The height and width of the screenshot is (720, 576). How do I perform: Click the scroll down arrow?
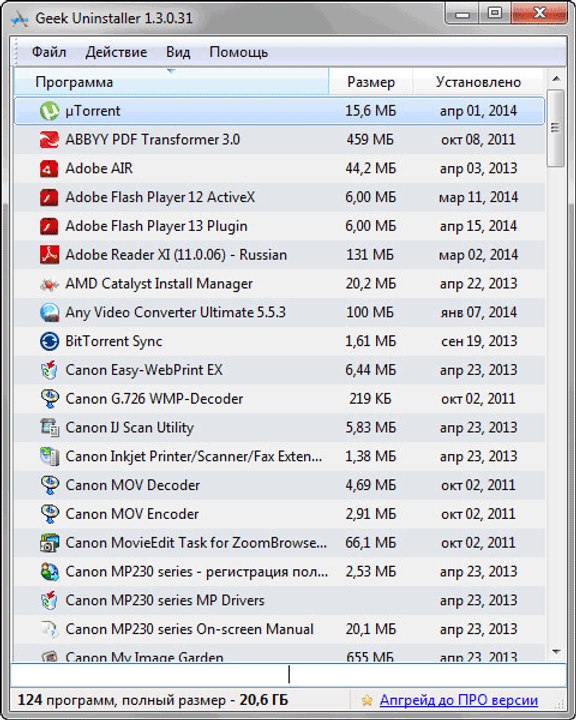pyautogui.click(x=556, y=652)
